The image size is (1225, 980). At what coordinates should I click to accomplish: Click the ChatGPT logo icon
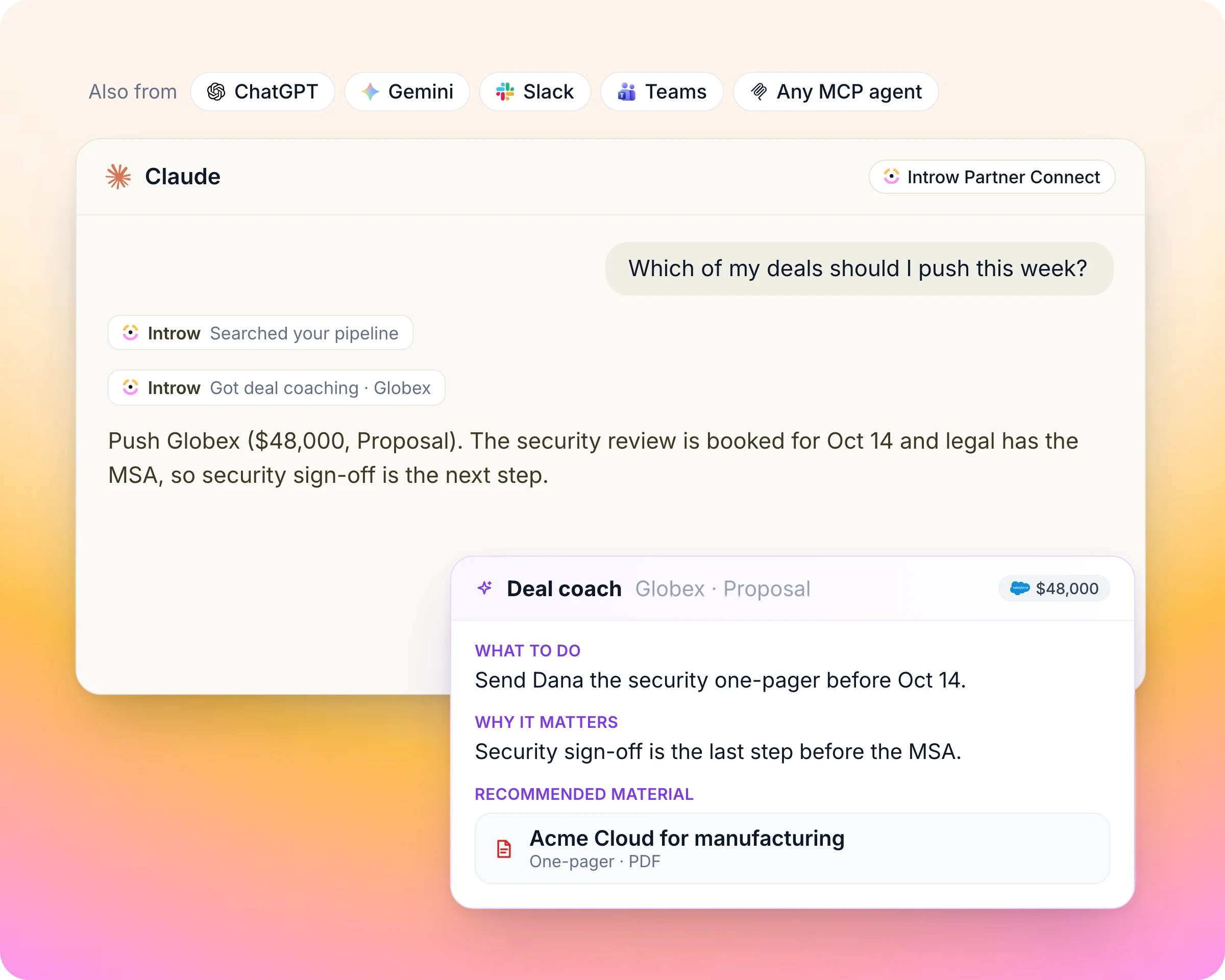coord(216,91)
